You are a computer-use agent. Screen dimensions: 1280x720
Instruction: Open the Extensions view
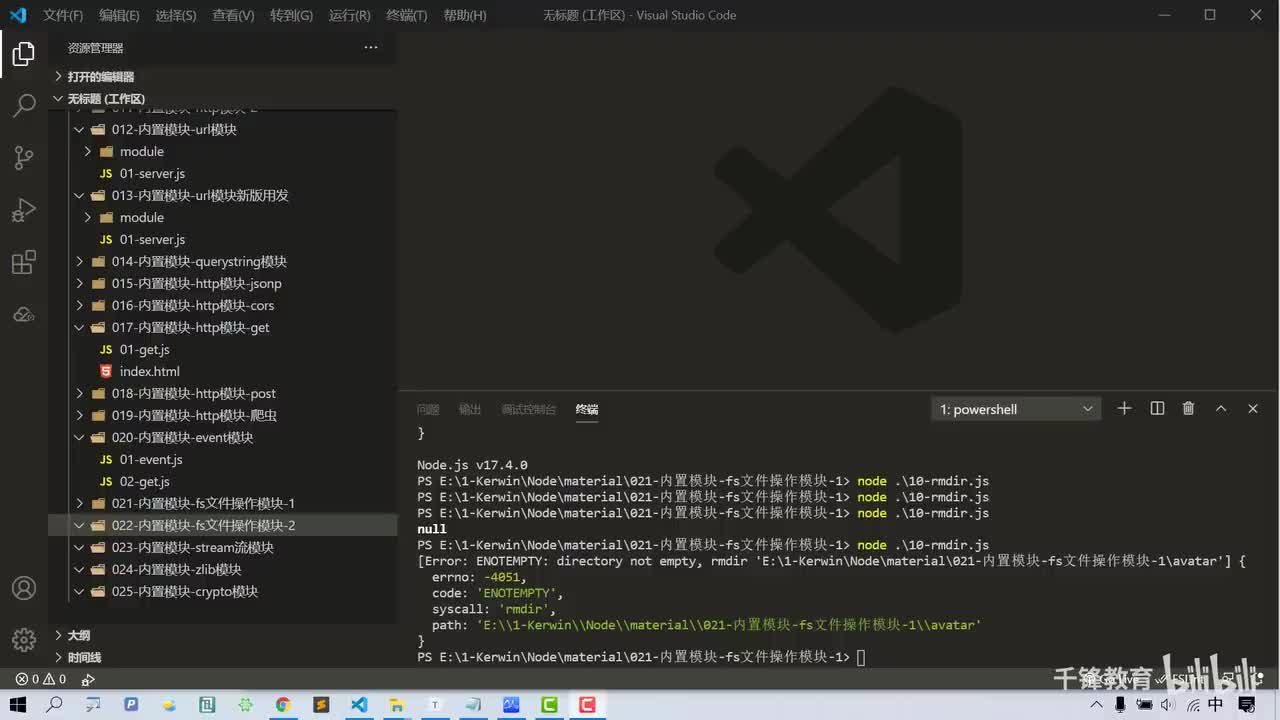pyautogui.click(x=24, y=263)
